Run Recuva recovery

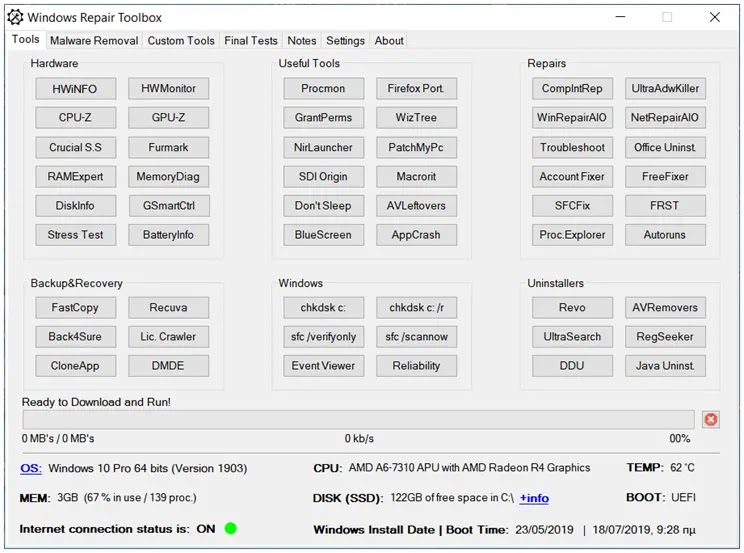click(x=168, y=308)
